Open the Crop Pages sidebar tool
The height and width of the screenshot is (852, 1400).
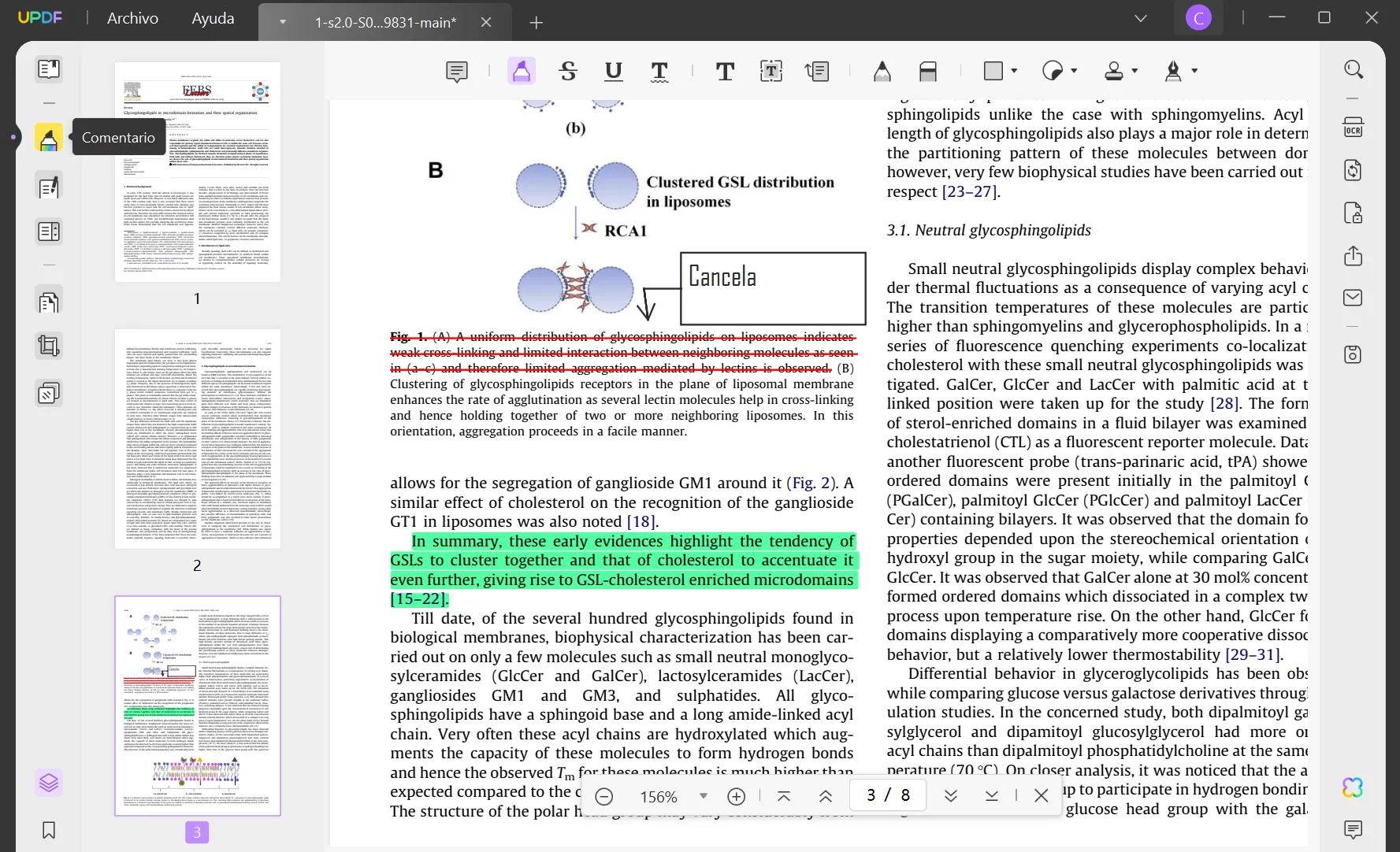point(49,346)
